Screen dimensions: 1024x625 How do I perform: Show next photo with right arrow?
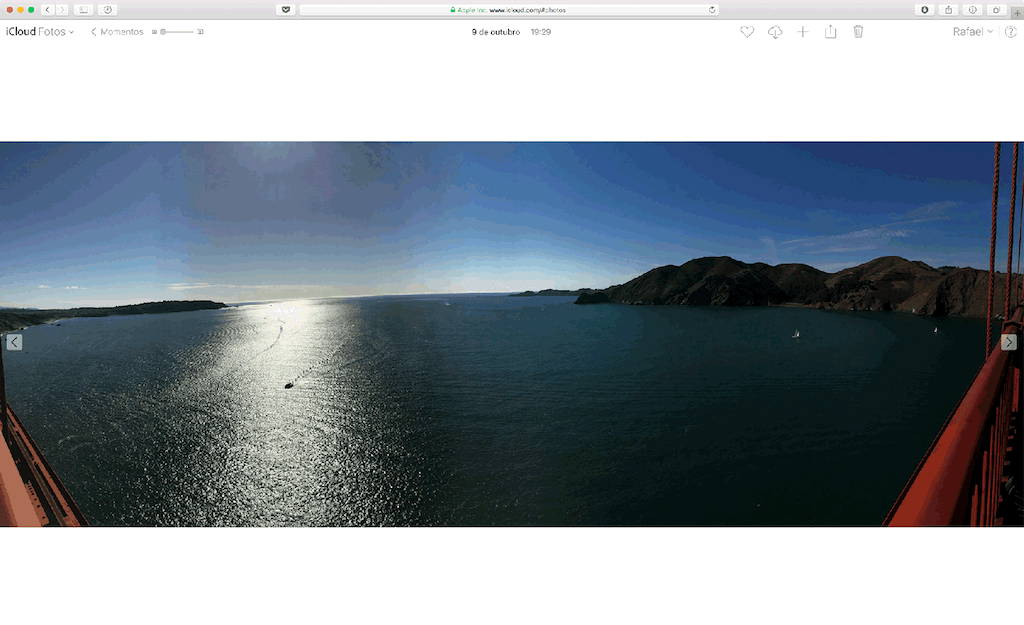[x=1008, y=342]
